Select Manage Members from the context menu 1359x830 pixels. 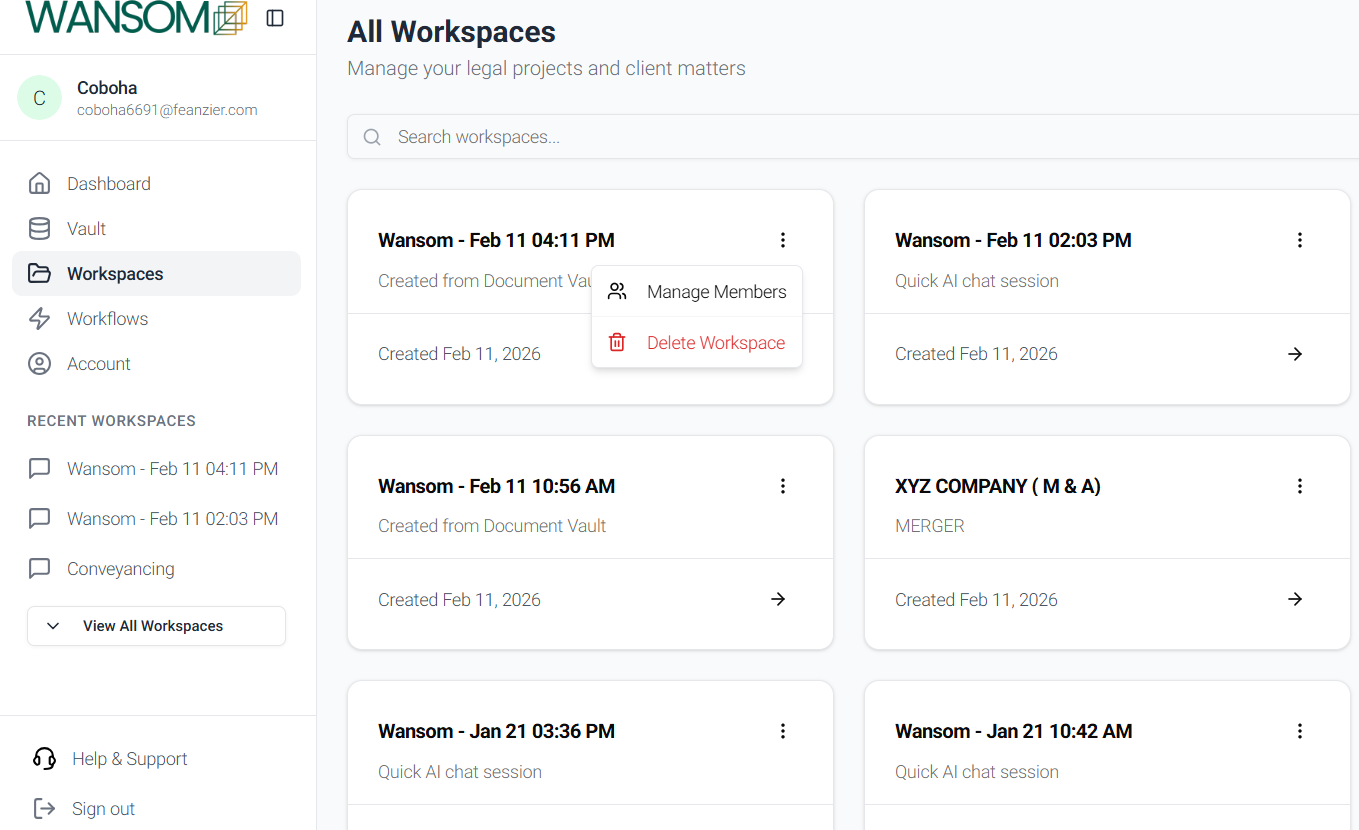(x=697, y=291)
